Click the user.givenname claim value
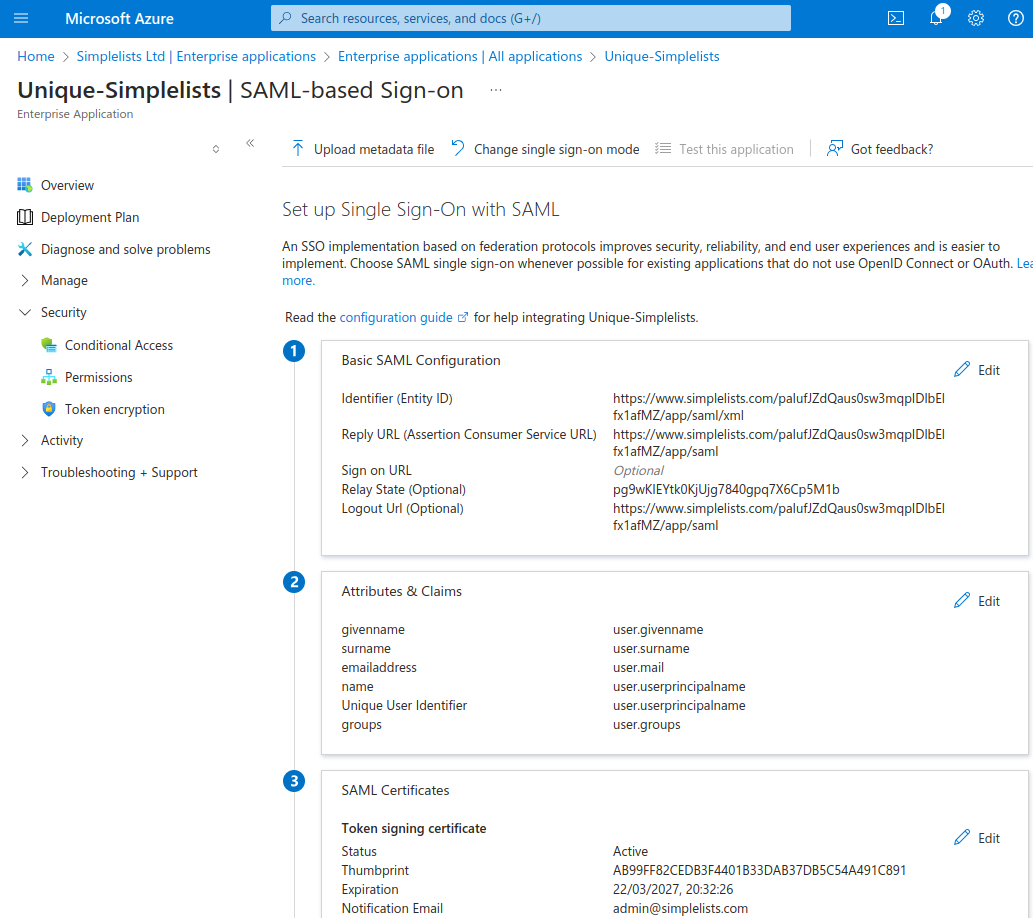Screen dimensions: 1033x918 (x=658, y=630)
